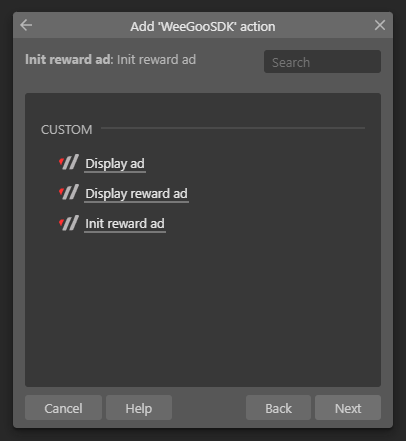The image size is (406, 441).
Task: Click the icon beside Init reward ad
Action: (69, 223)
